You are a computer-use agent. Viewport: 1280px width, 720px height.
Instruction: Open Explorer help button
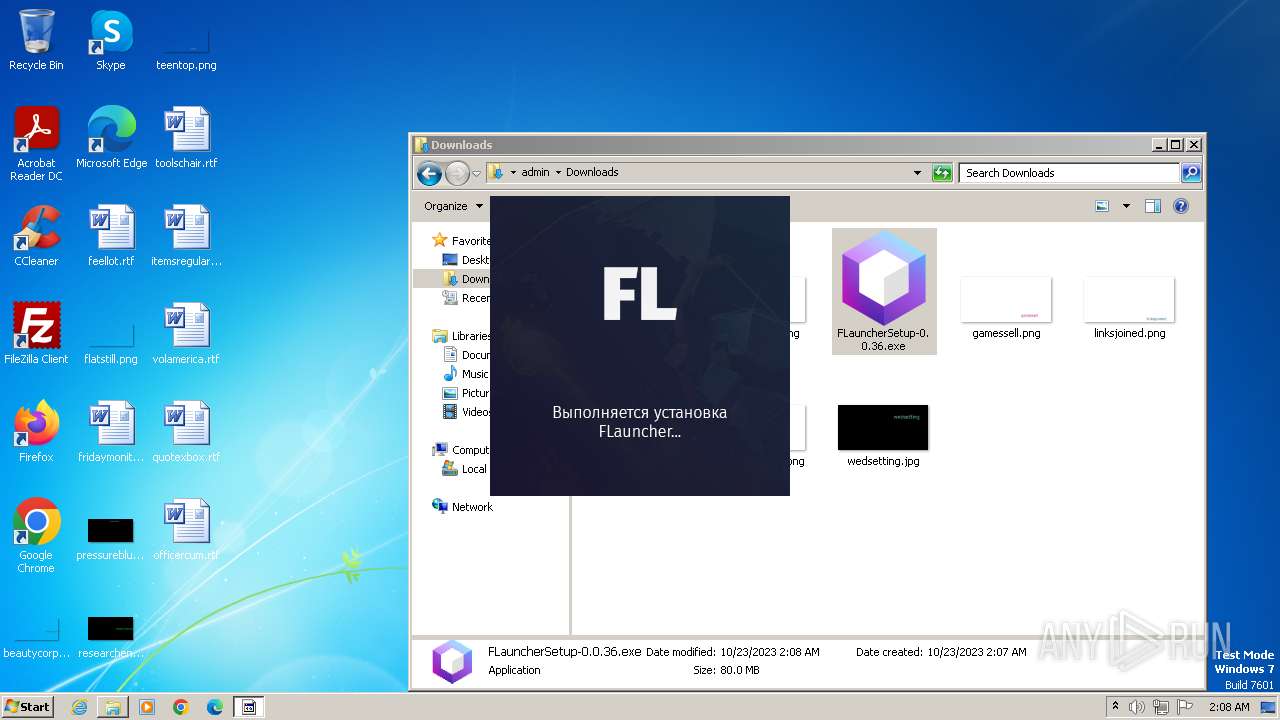(x=1181, y=206)
